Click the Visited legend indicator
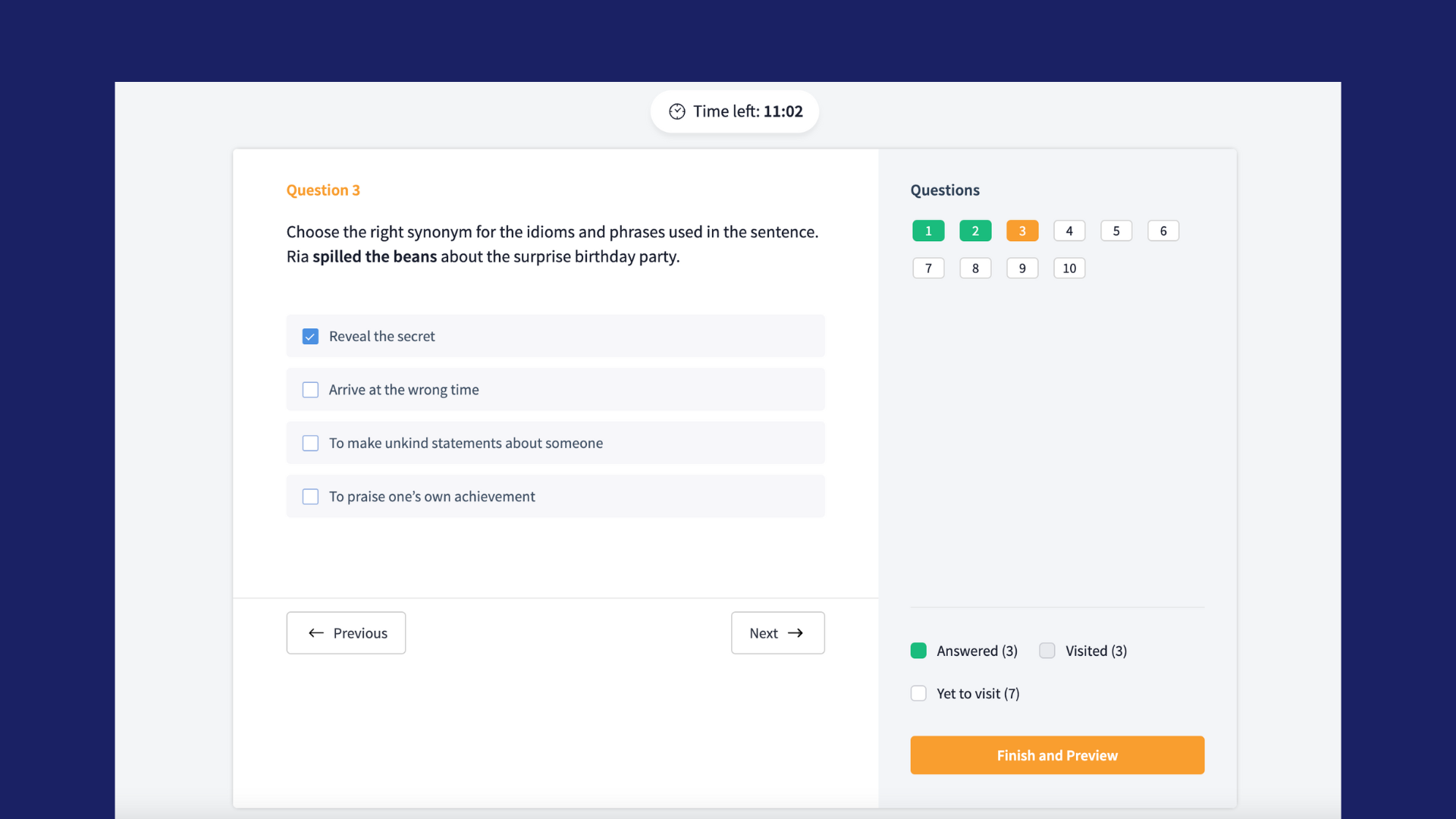 click(1046, 651)
